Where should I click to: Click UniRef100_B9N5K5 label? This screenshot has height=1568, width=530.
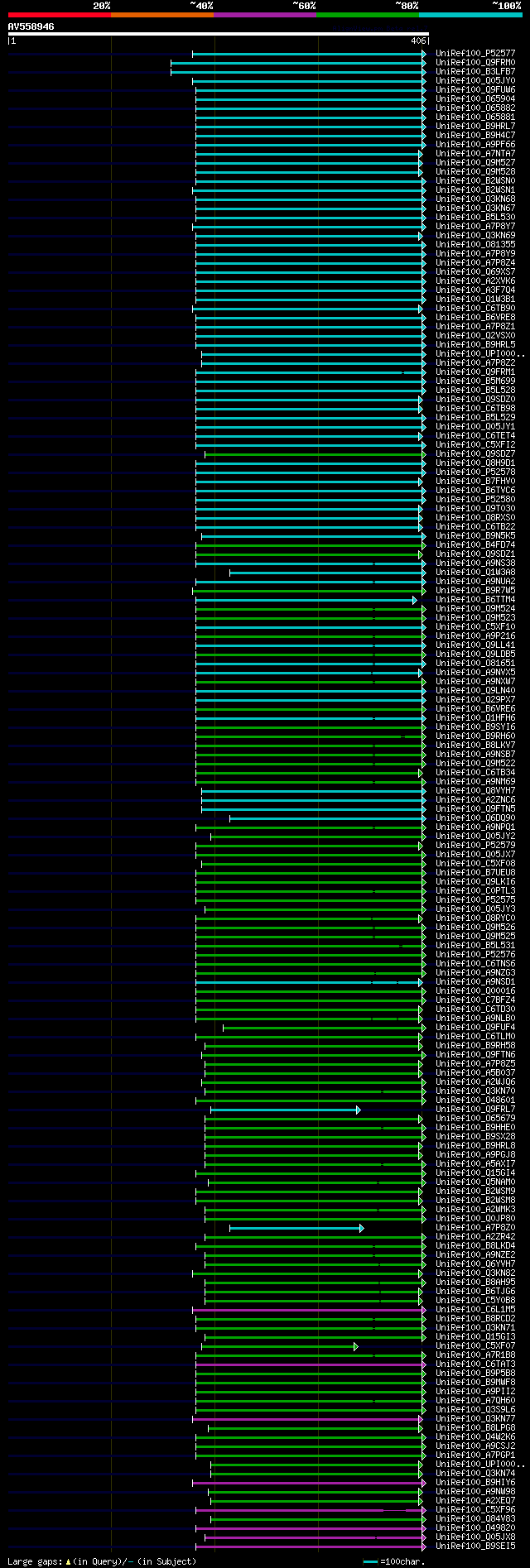point(475,536)
